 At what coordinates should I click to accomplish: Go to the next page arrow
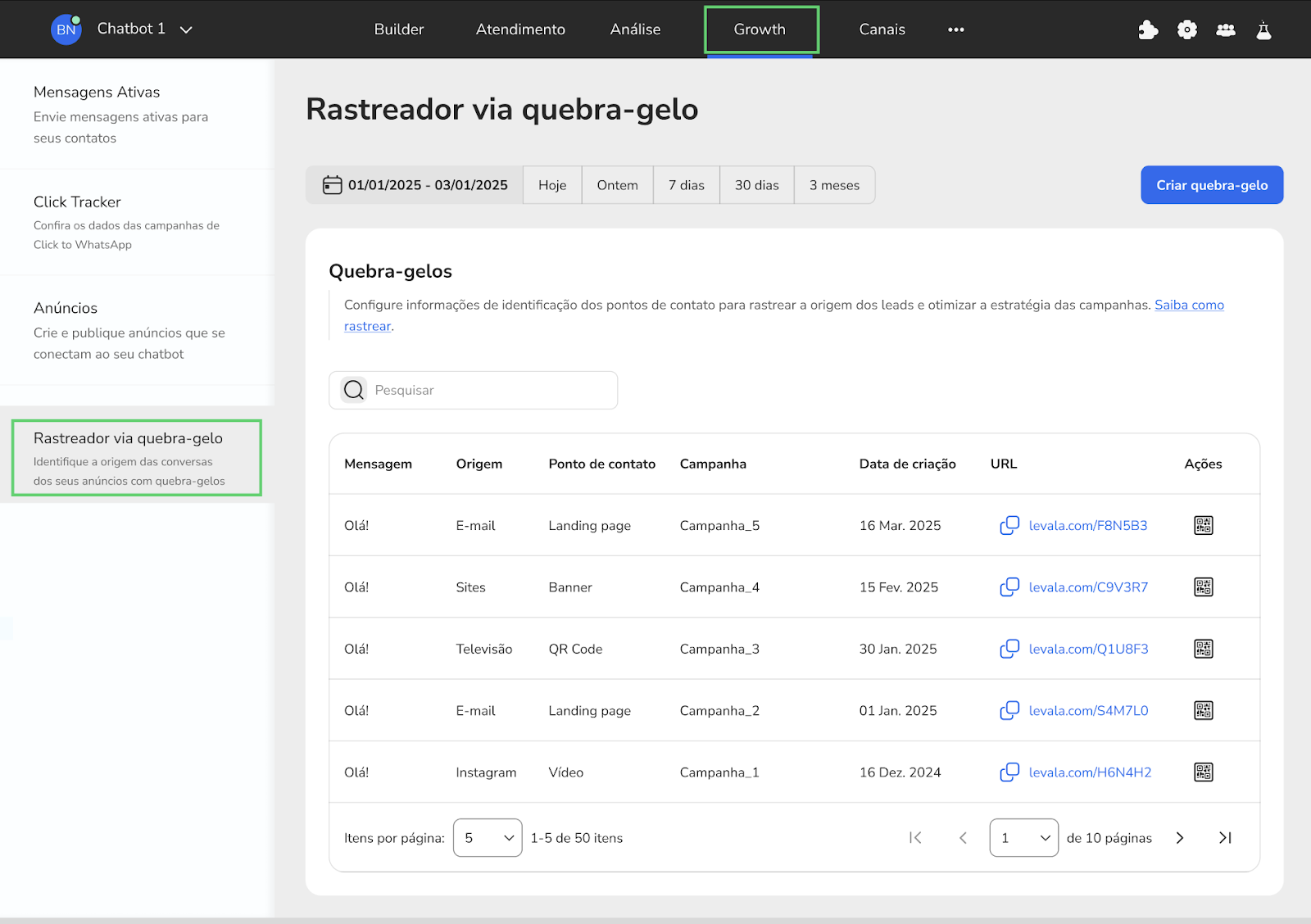click(x=1180, y=838)
